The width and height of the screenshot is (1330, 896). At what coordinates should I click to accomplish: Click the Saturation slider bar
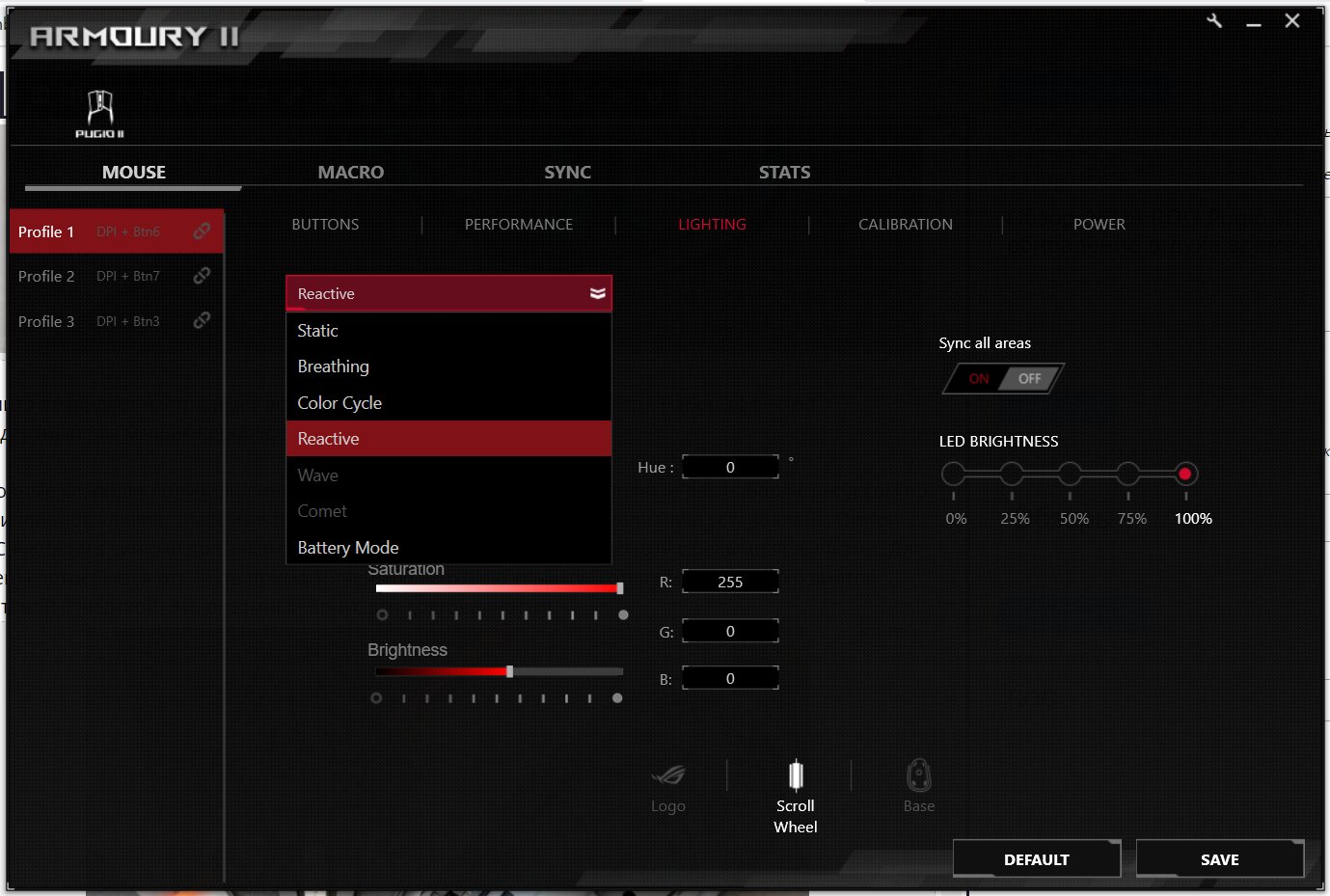point(499,588)
